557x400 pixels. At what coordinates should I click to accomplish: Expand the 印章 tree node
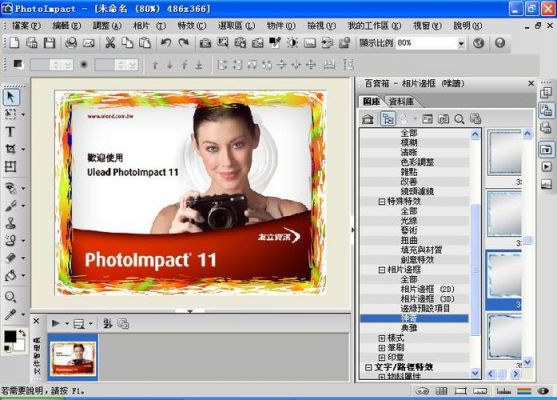382,357
